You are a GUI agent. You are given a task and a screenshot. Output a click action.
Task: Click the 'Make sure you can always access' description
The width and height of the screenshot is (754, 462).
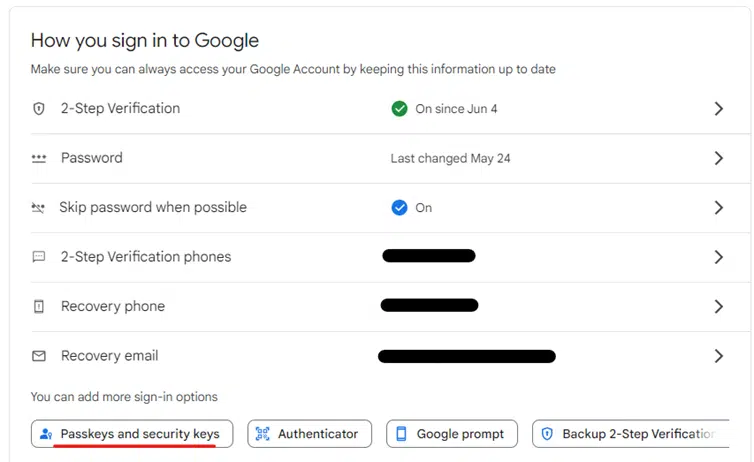point(293,70)
